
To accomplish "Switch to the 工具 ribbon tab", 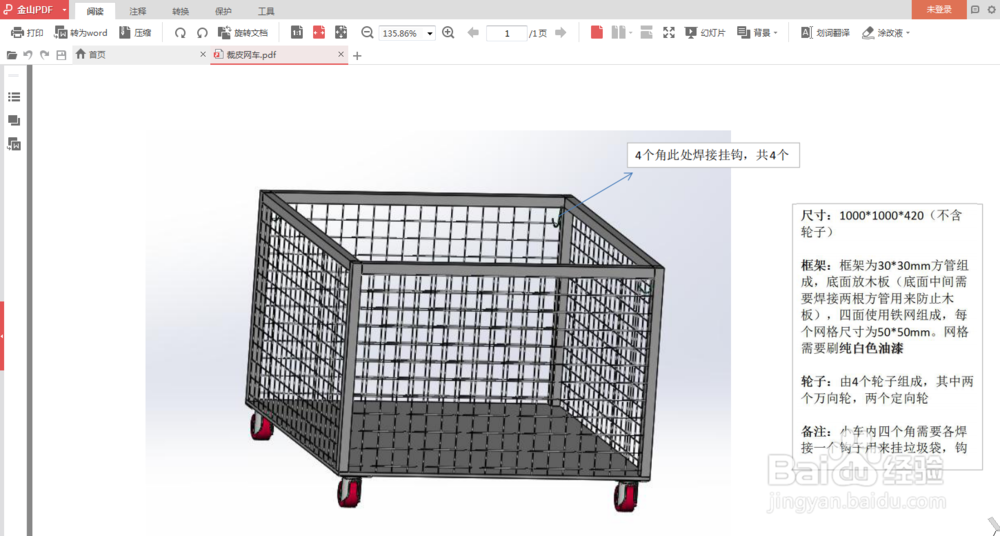I will (266, 11).
